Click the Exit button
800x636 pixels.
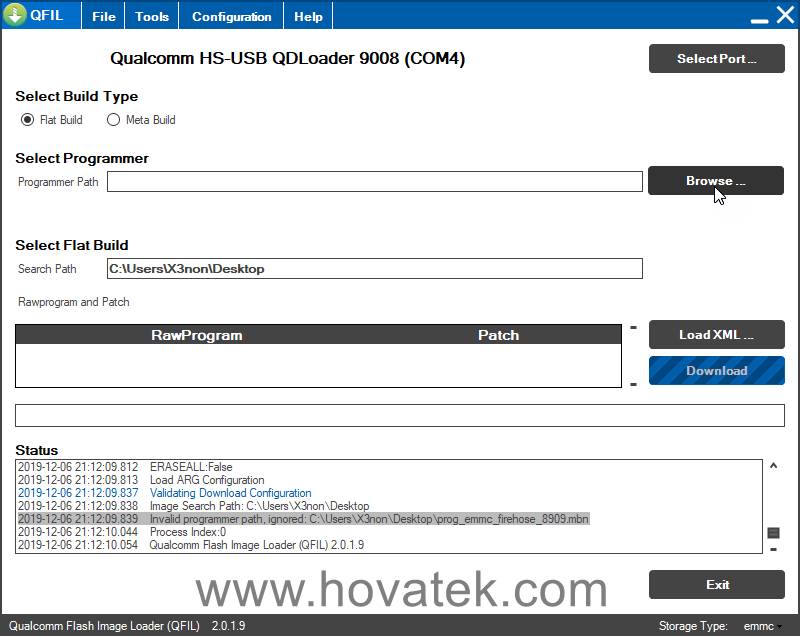[x=716, y=584]
